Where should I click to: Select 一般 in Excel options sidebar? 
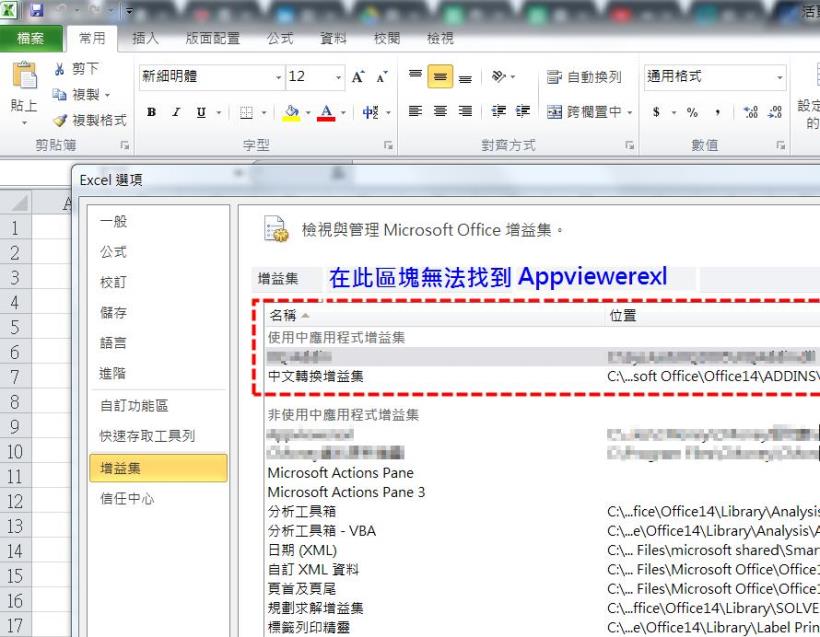coord(113,221)
